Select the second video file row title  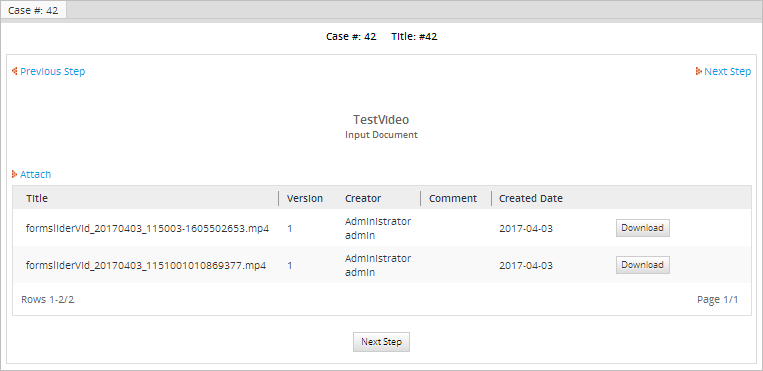pyautogui.click(x=146, y=265)
